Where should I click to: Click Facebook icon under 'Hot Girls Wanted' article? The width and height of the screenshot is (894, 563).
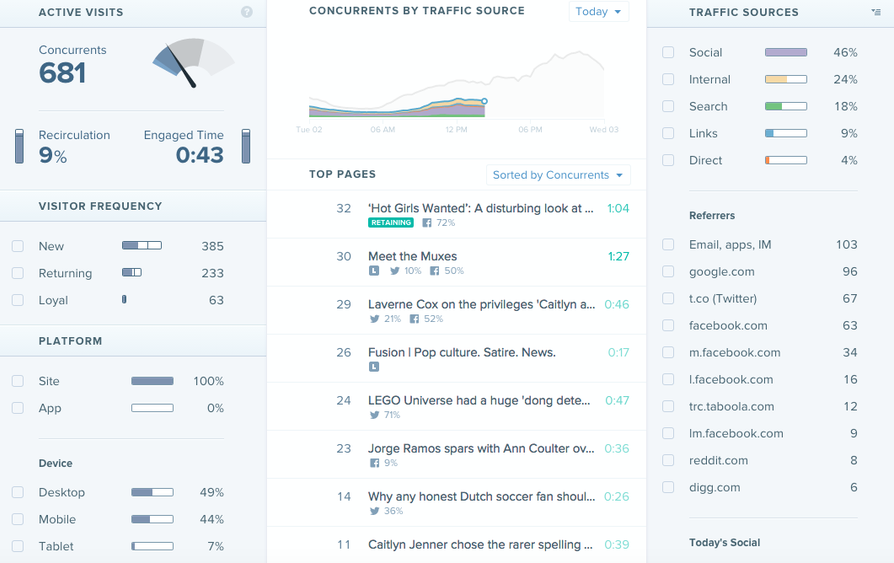pos(427,223)
